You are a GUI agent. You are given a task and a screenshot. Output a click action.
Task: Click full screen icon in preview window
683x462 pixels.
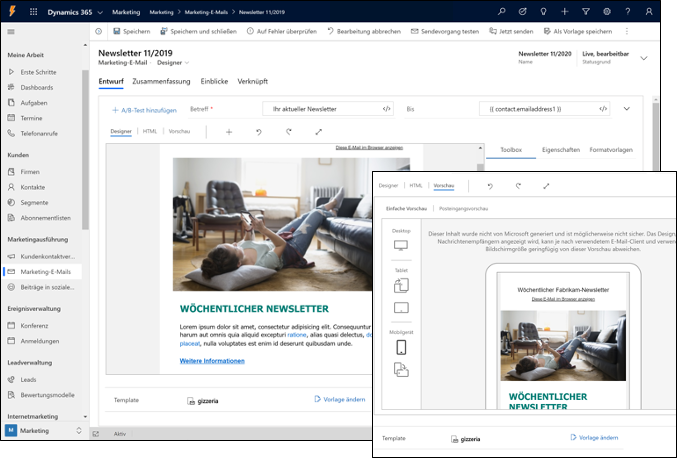tap(546, 186)
